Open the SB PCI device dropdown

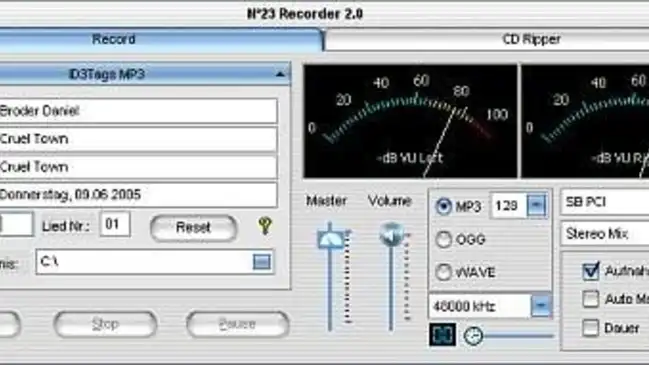tap(605, 202)
